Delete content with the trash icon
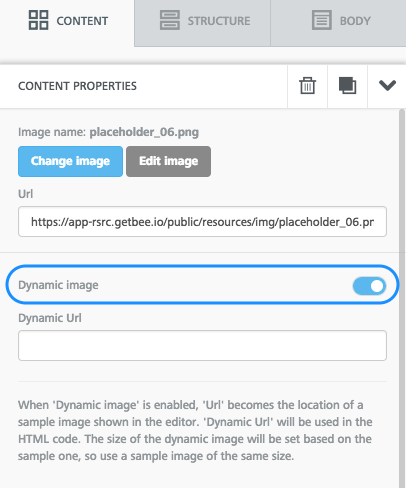406x488 pixels. click(307, 86)
